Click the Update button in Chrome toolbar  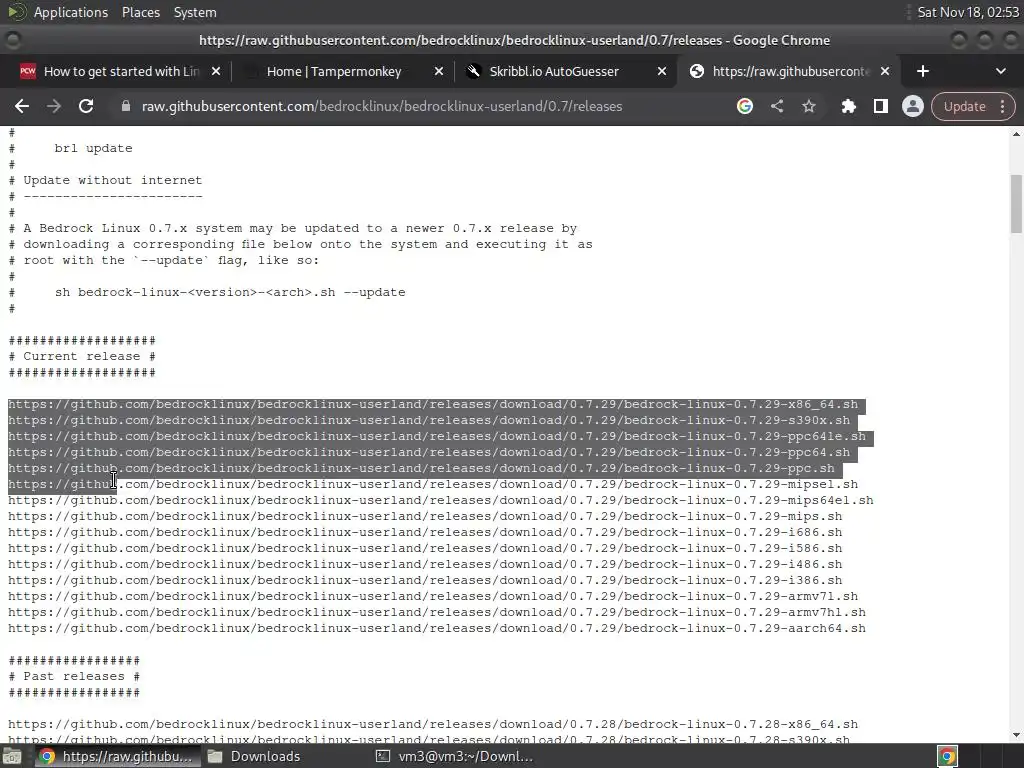tap(965, 106)
